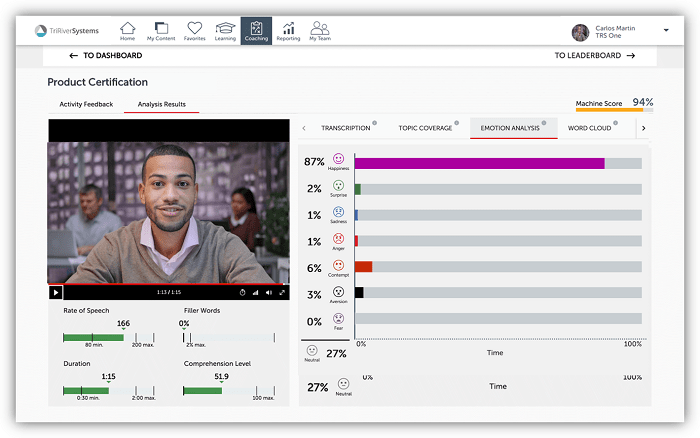Open My Content from the navigation bar

(x=161, y=31)
